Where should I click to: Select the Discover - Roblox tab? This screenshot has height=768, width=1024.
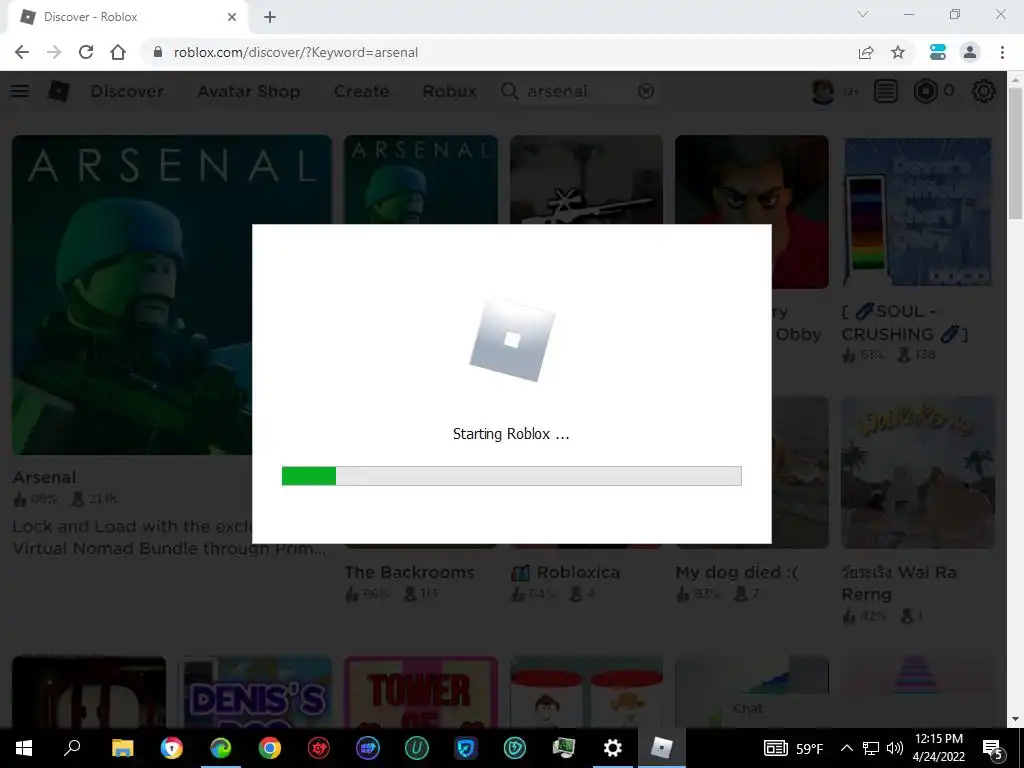click(x=127, y=17)
